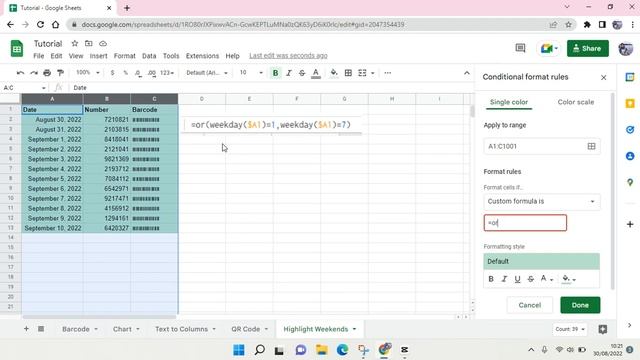Image resolution: width=640 pixels, height=360 pixels.
Task: Increase decimal places icon
Action: [x=152, y=73]
